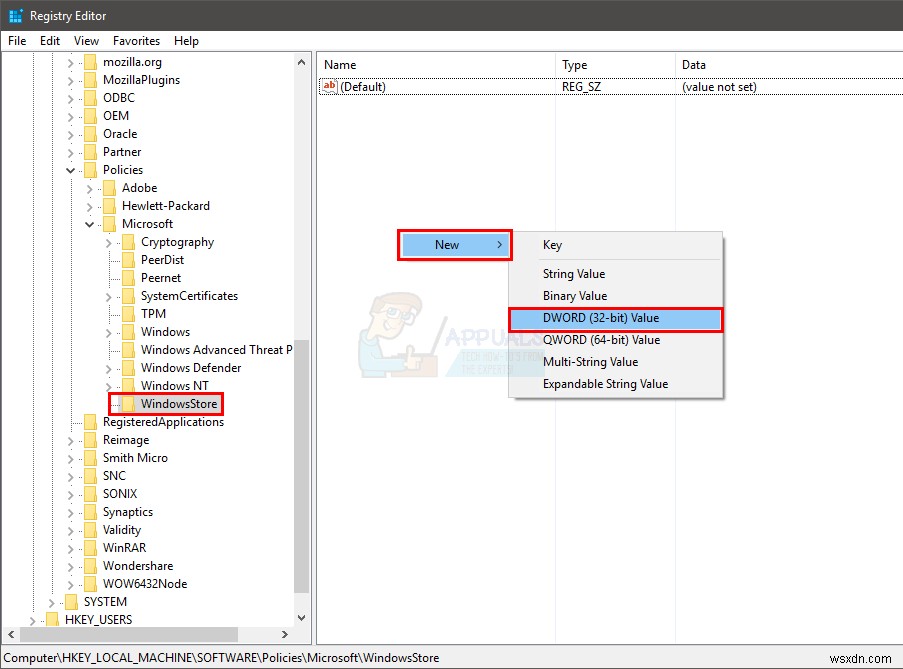This screenshot has height=669, width=903.
Task: Choose String Value option
Action: [616, 274]
